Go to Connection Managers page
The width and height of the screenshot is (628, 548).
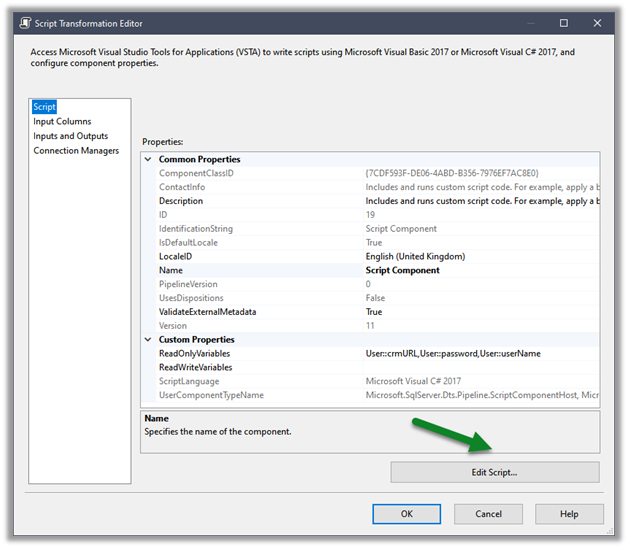point(76,151)
